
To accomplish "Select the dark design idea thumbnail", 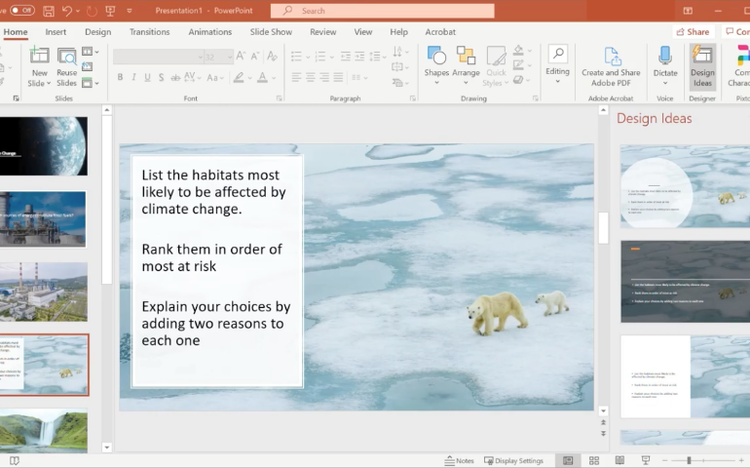I will (684, 281).
